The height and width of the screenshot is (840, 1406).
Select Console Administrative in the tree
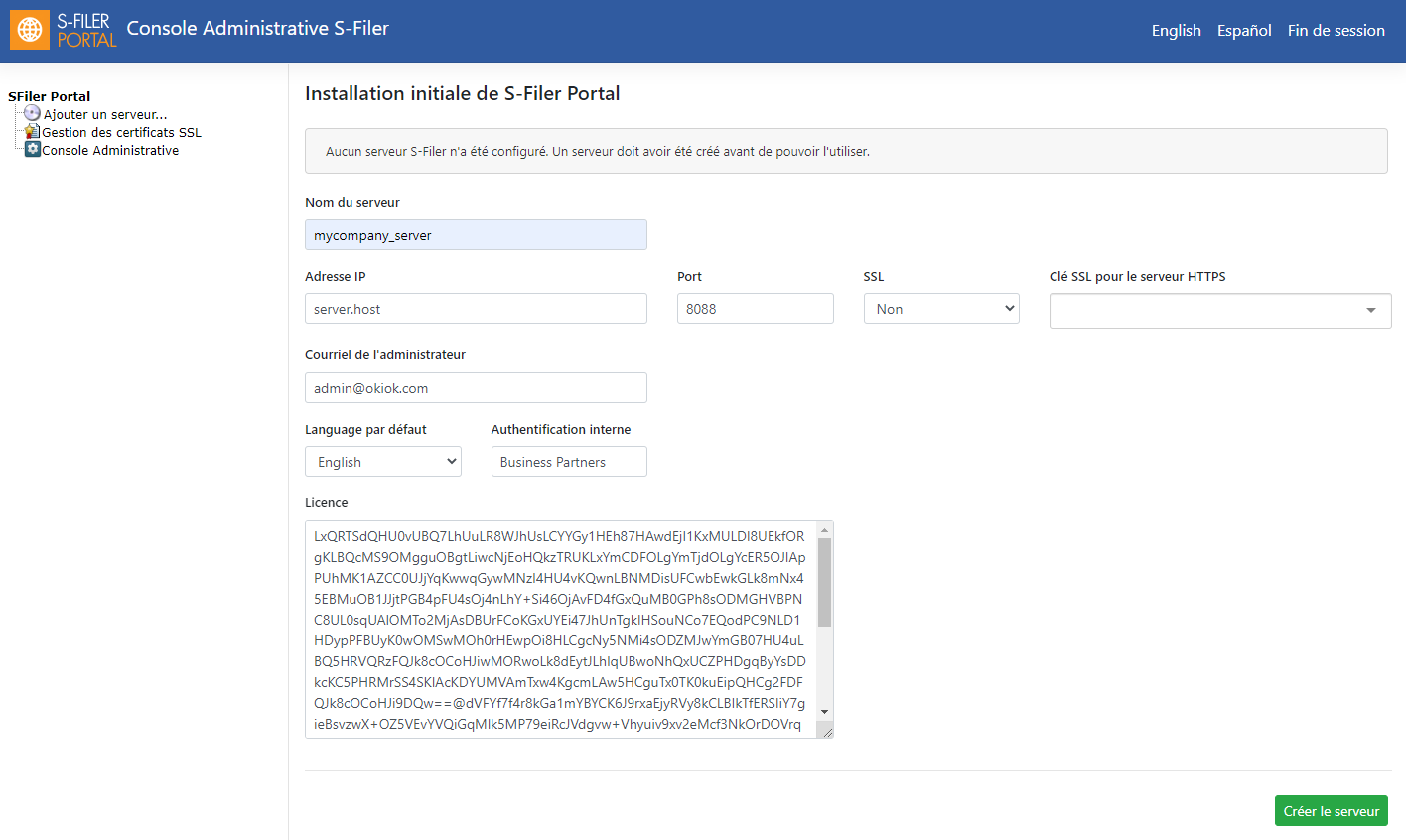(x=110, y=150)
